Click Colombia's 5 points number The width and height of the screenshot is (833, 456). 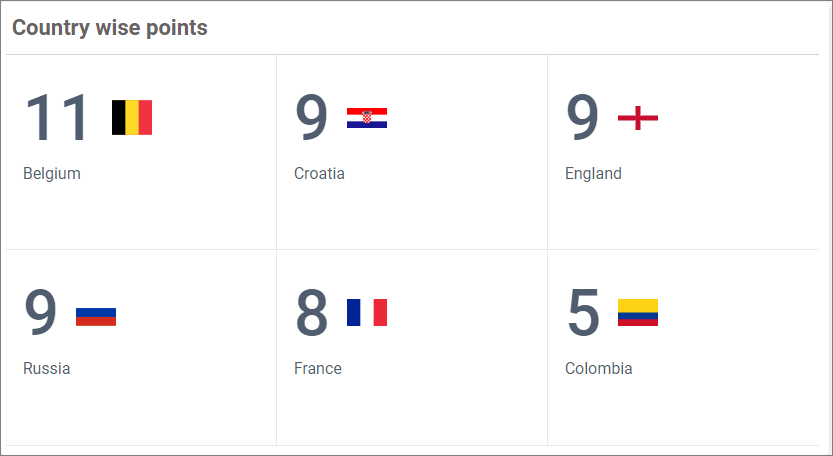coord(583,313)
